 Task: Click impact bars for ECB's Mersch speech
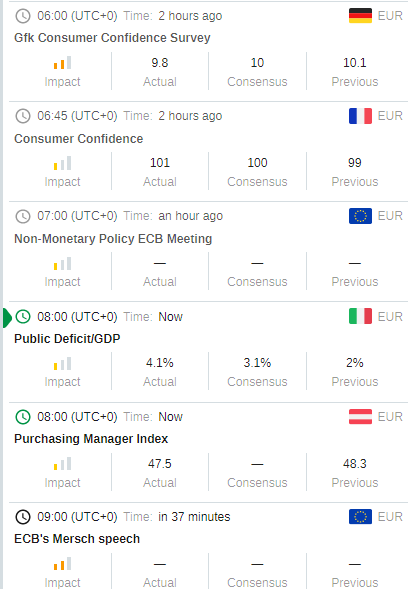[62, 563]
